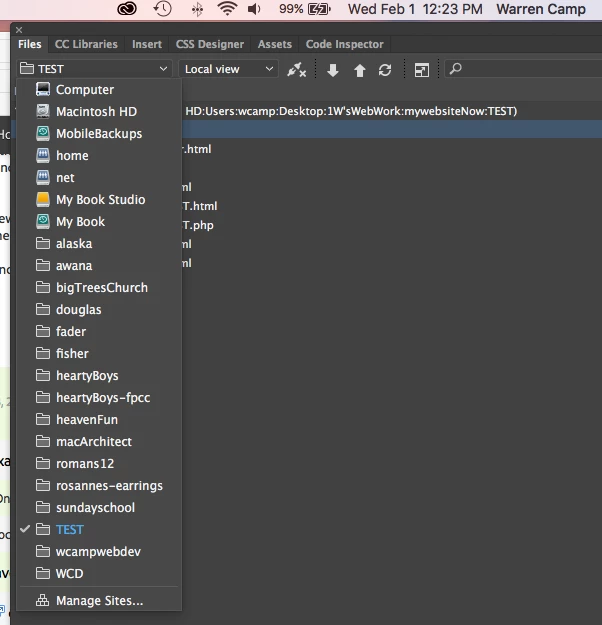Image resolution: width=602 pixels, height=625 pixels.
Task: Choose the My Book backup drive
Action: [x=99, y=222]
